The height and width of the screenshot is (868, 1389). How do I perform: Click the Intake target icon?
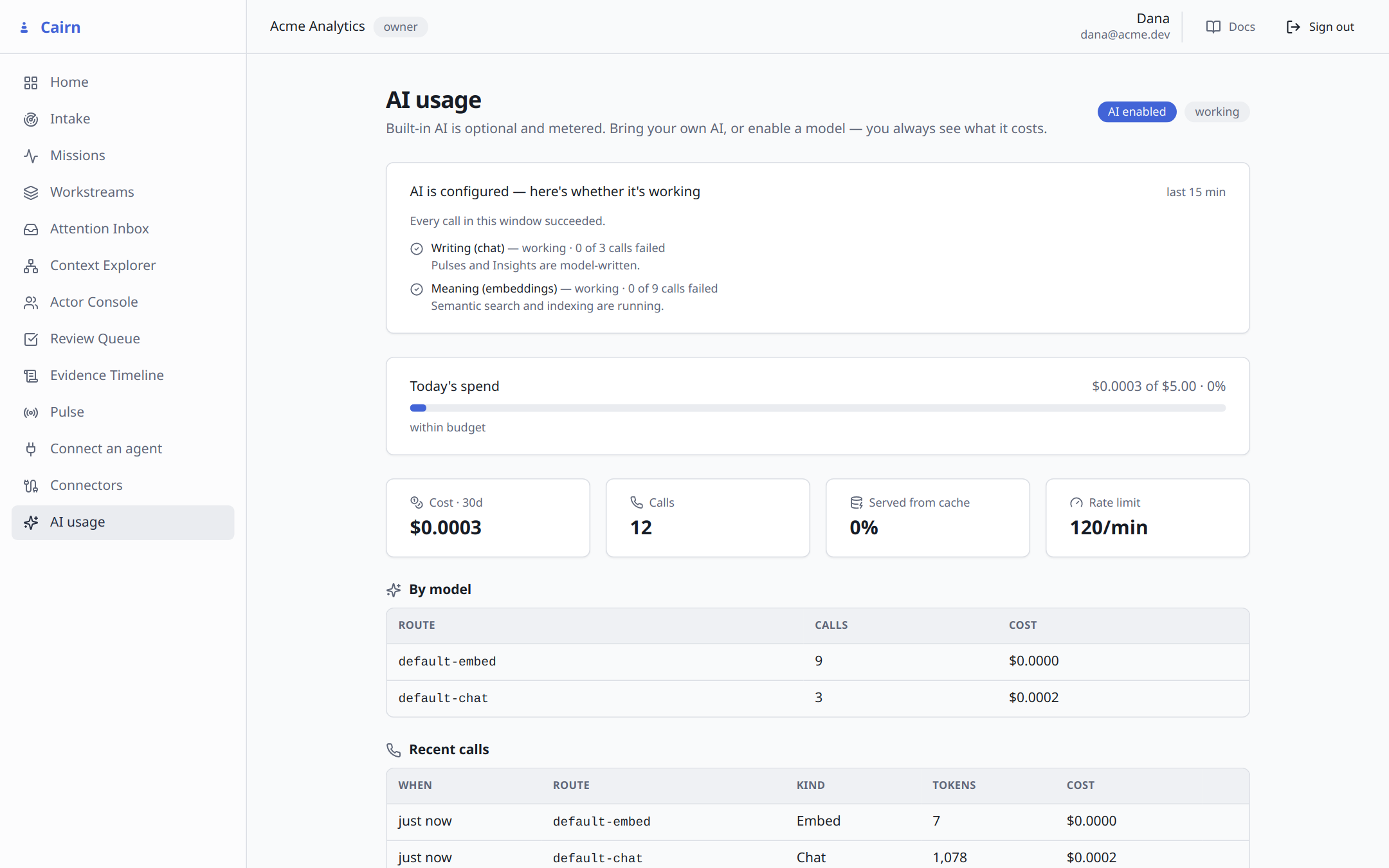click(31, 120)
